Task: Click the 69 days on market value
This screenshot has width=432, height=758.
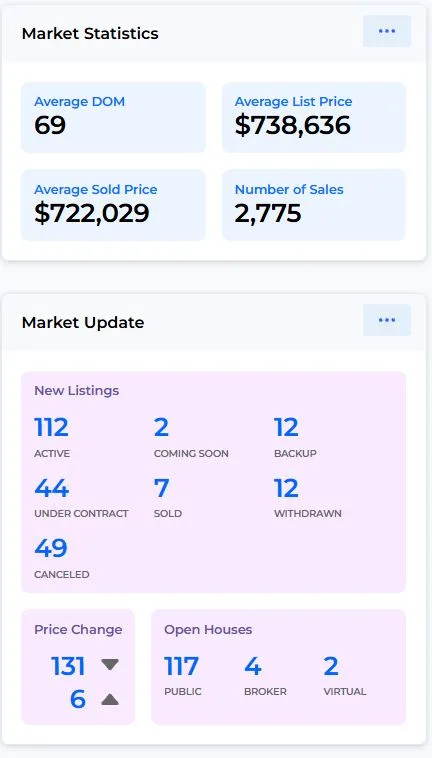Action: pos(50,125)
